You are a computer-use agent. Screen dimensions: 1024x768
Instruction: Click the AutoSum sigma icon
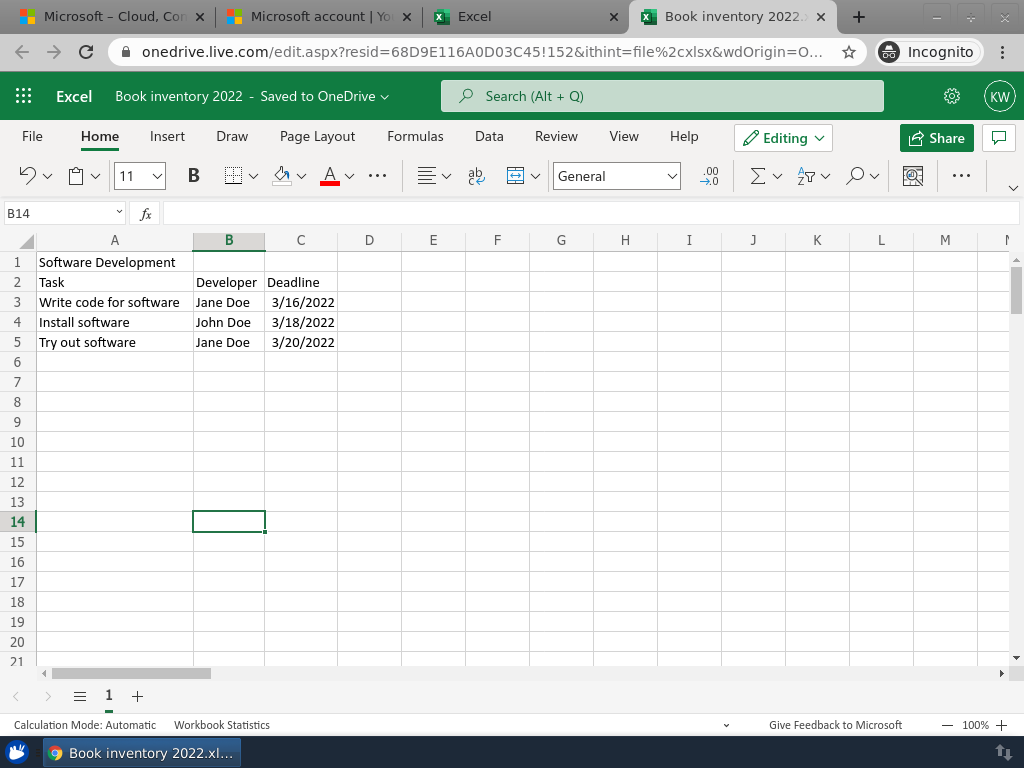(758, 176)
